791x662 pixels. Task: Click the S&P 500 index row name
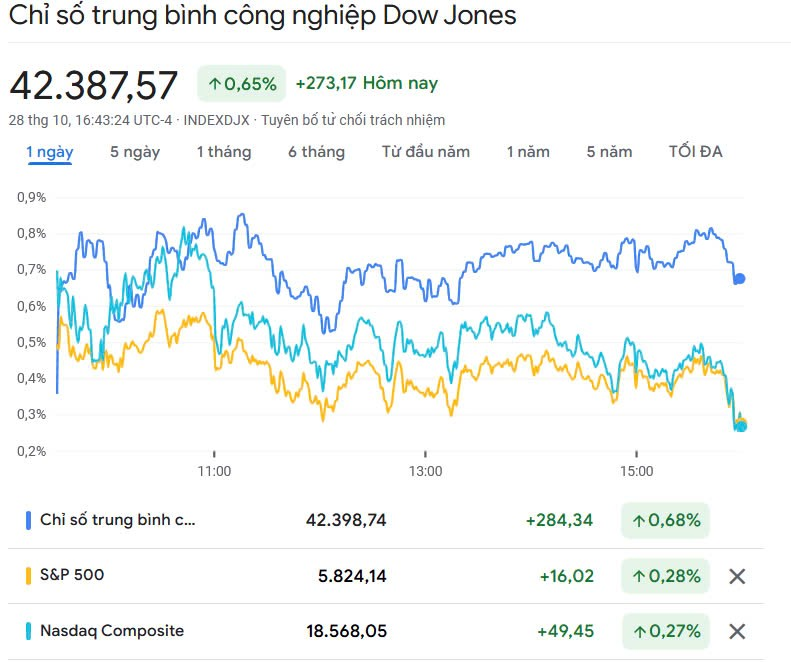pos(72,575)
